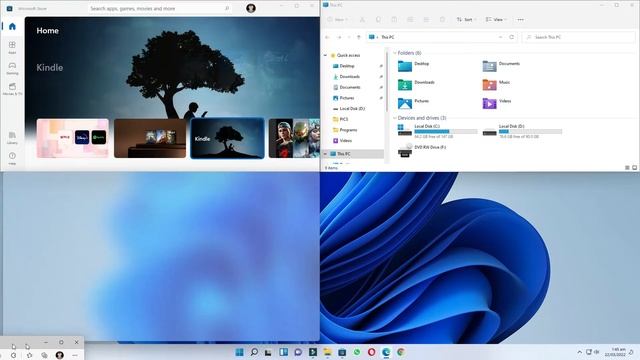640x360 pixels.
Task: Switch Explorer to details view in status bar
Action: [627, 168]
